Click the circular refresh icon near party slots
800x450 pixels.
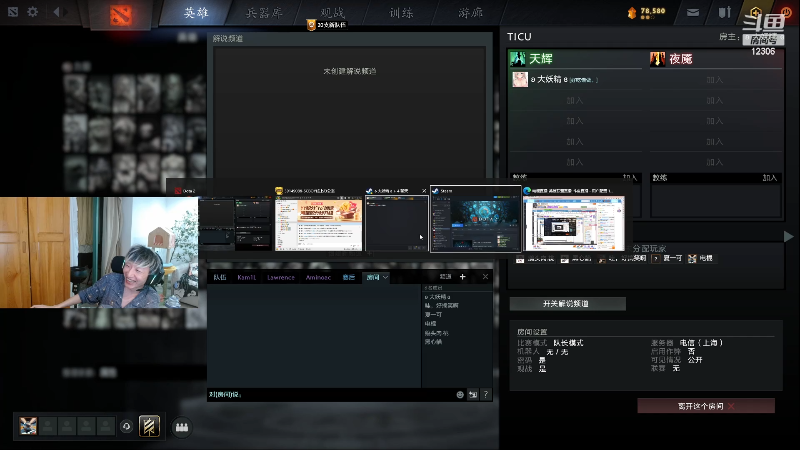[x=127, y=426]
